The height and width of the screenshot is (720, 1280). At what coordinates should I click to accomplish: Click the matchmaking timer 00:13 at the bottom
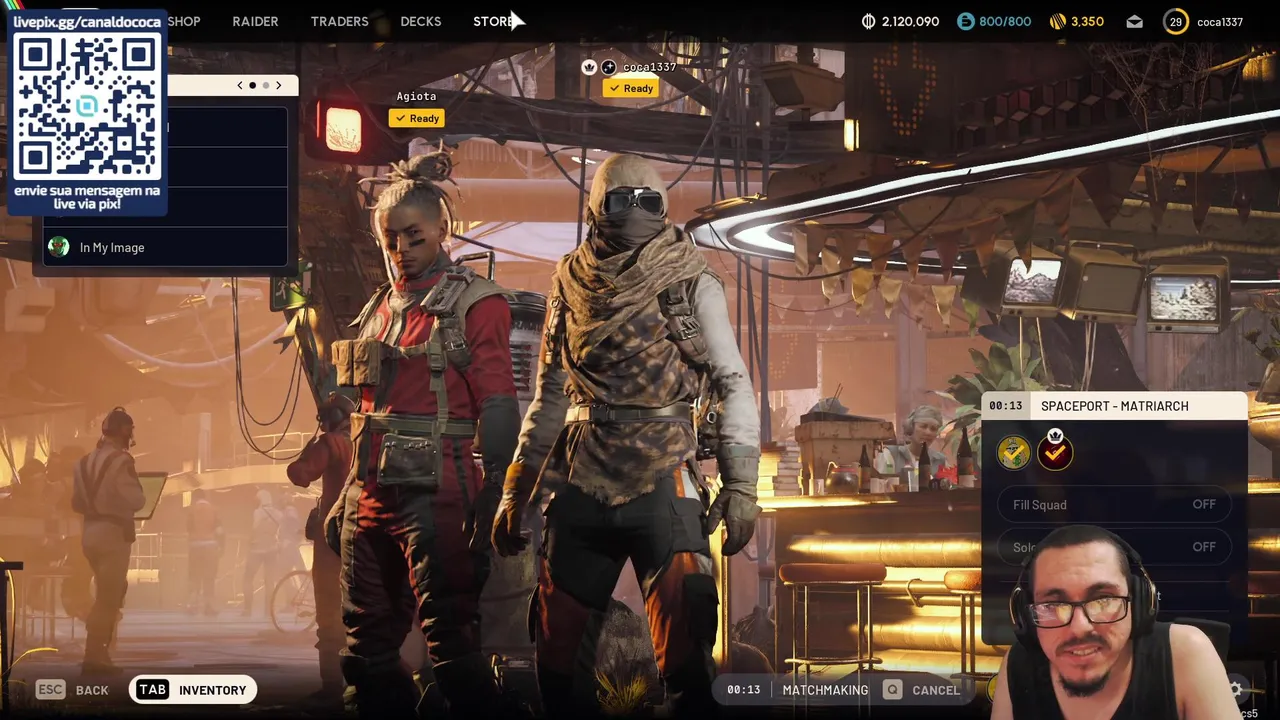pos(743,690)
